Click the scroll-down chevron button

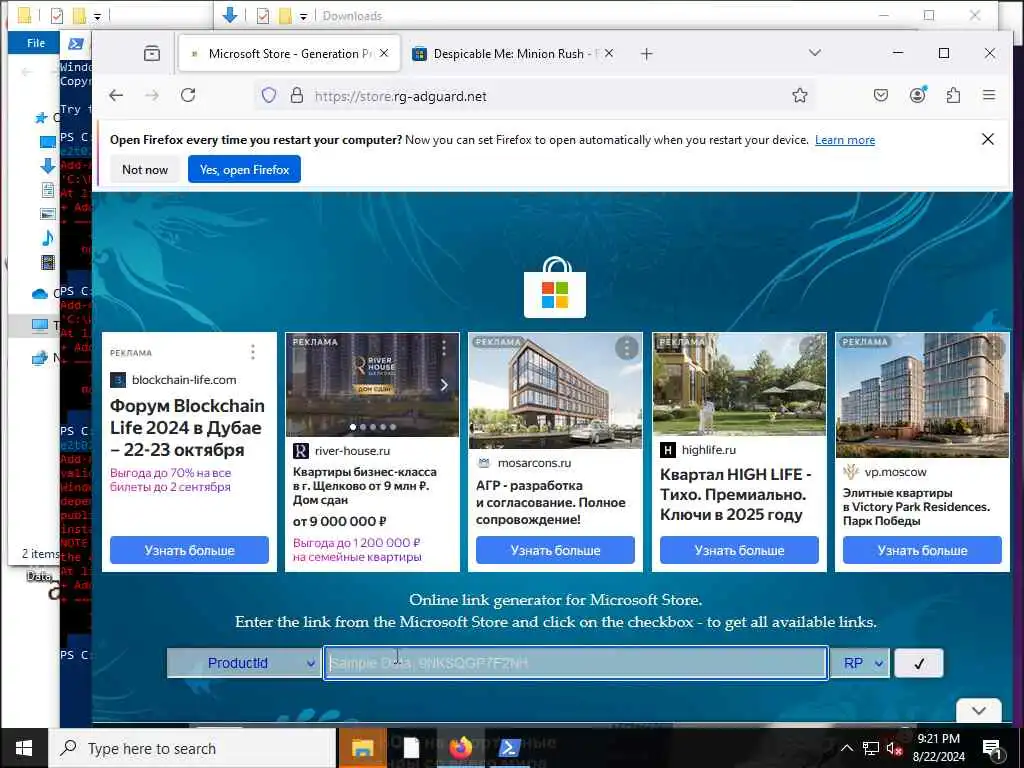click(978, 711)
